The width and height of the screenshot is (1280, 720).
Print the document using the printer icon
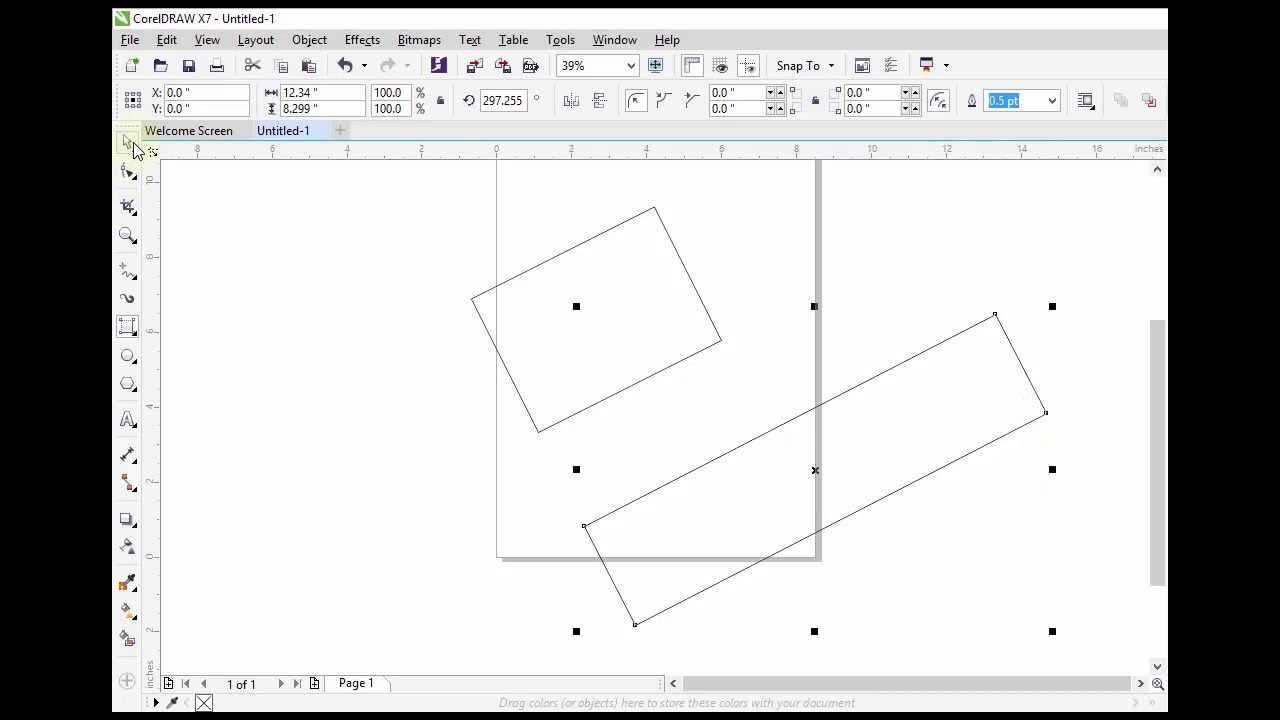coord(216,66)
